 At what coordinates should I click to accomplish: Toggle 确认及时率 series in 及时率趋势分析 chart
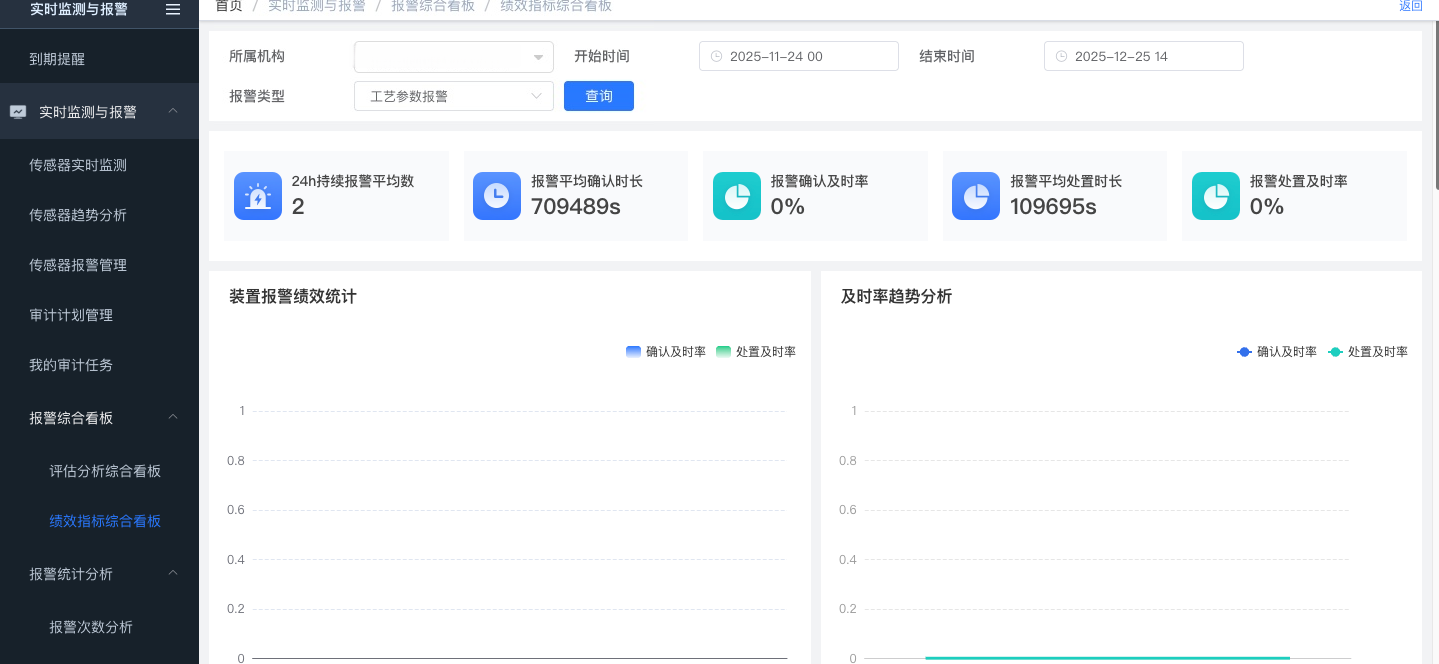pyautogui.click(x=1277, y=352)
